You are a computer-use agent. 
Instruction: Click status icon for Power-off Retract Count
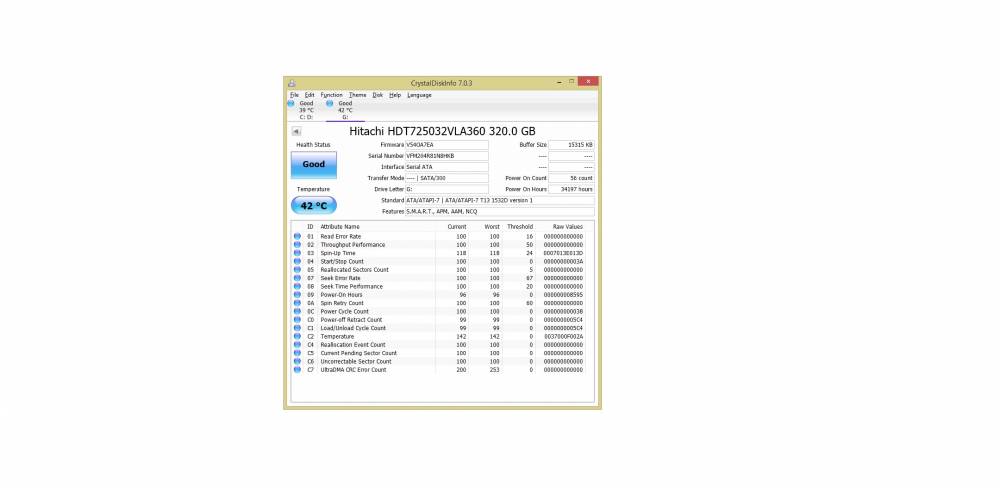[297, 320]
